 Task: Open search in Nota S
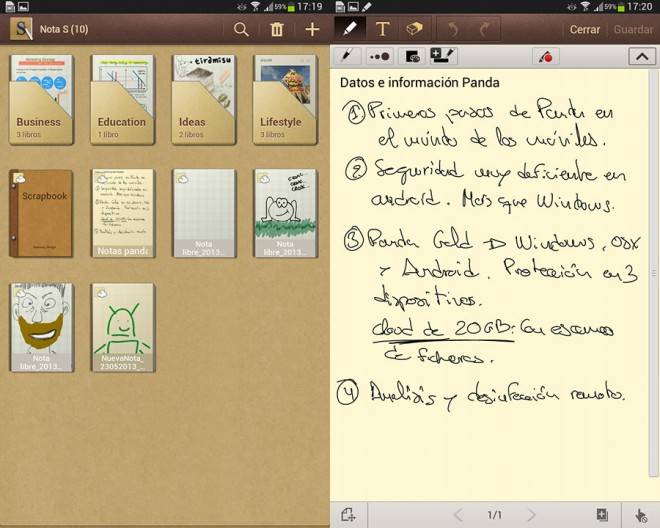click(241, 29)
